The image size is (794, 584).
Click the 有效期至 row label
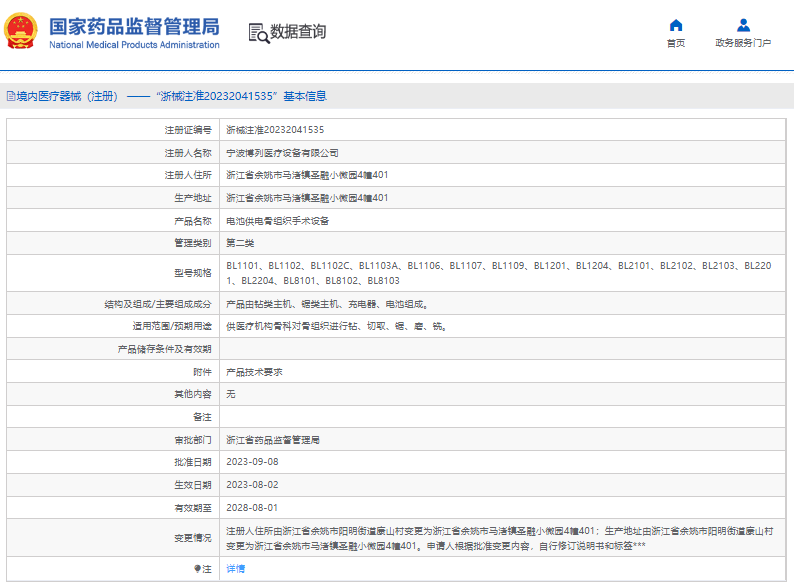point(193,508)
